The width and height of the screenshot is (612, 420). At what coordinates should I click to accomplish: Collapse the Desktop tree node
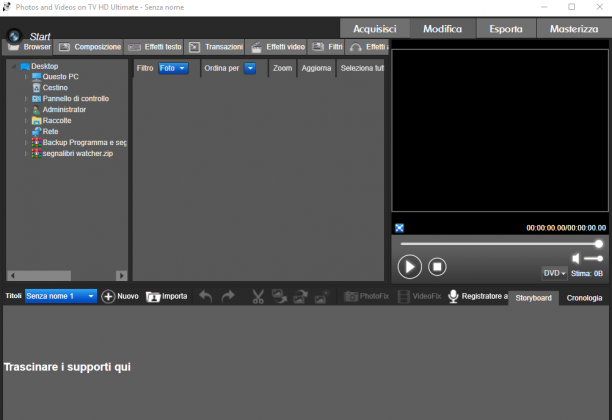tap(14, 66)
